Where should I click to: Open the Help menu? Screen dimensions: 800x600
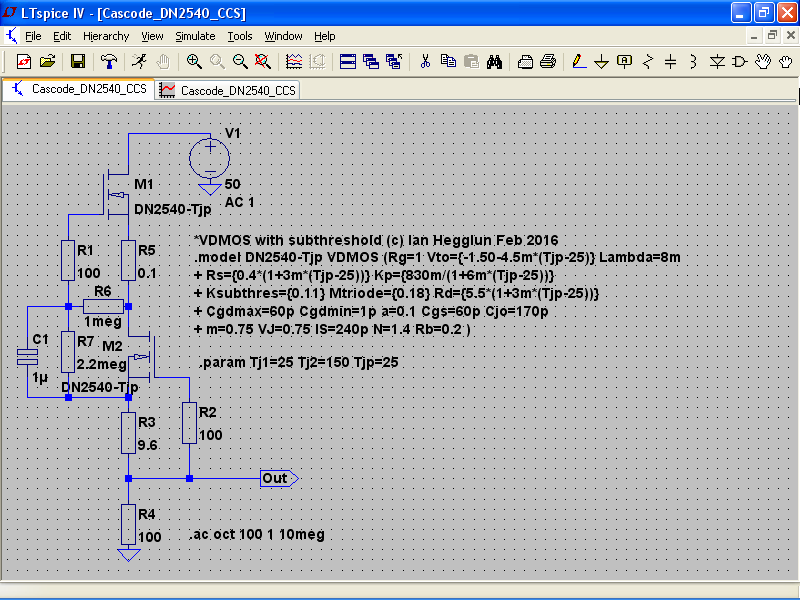point(324,36)
